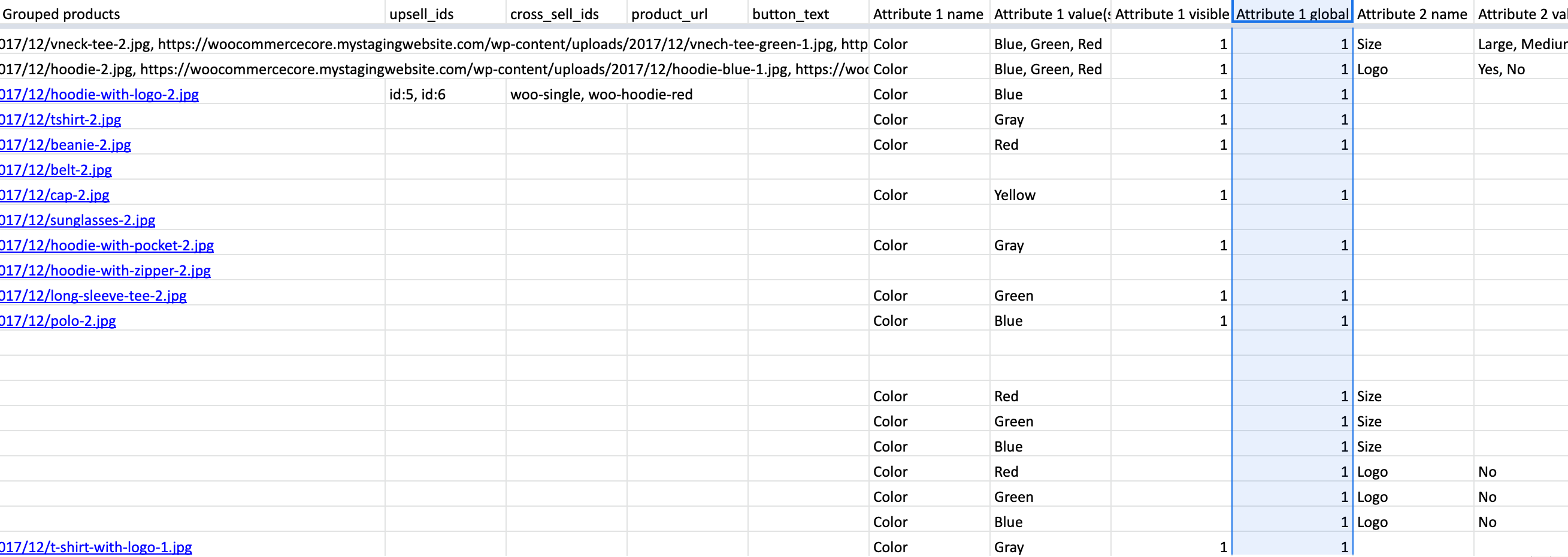Viewport: 1568px width, 557px height.
Task: Select the Yellow attribute value cell
Action: coord(1015,195)
